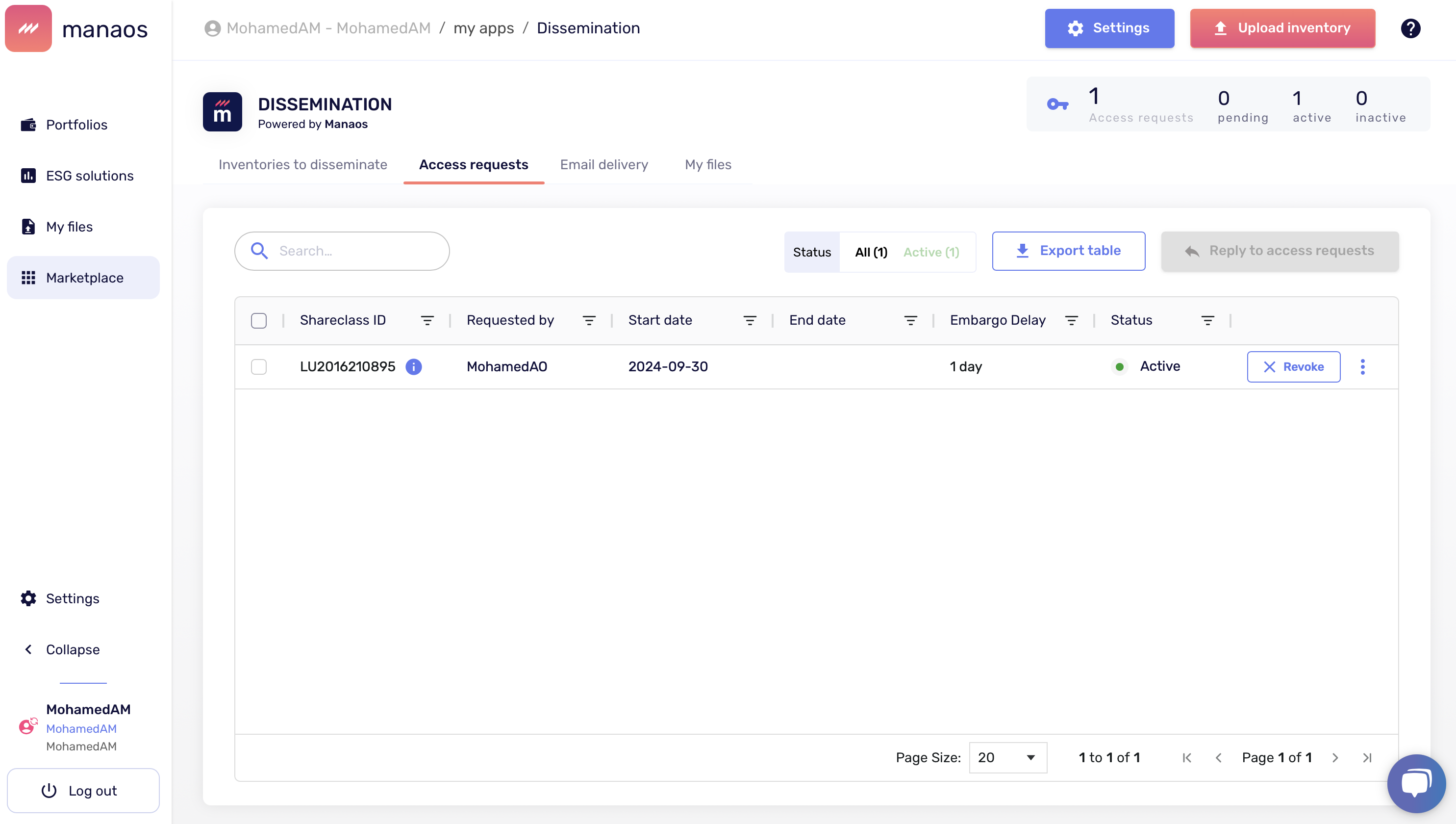The image size is (1456, 824).
Task: Open the Status column filter menu
Action: tap(1207, 320)
